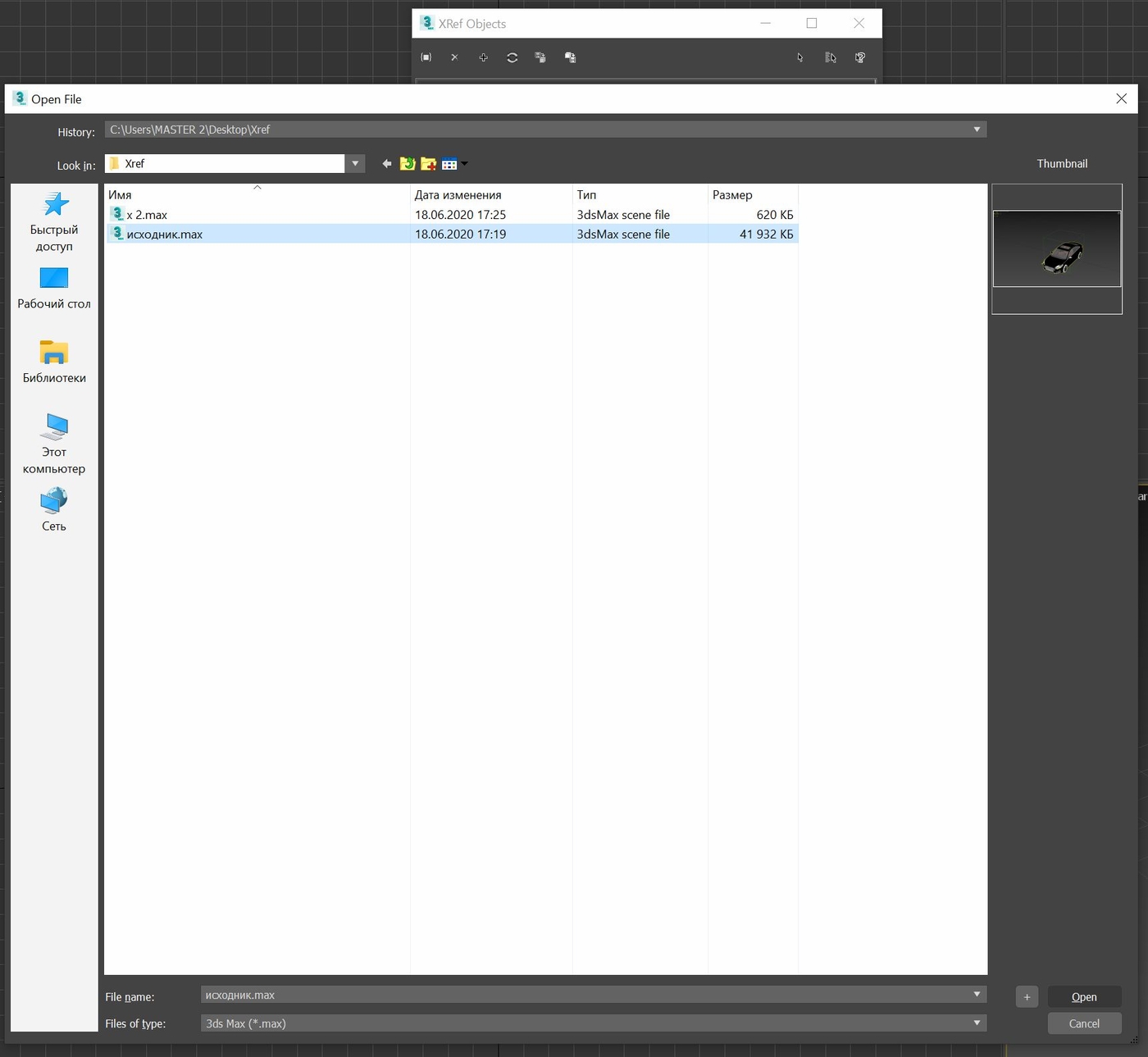
Task: Click the car thumbnail preview
Action: click(1057, 249)
